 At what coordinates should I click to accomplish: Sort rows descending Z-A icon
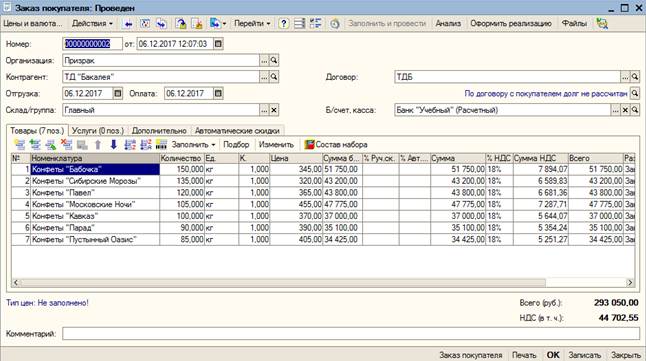tap(145, 145)
